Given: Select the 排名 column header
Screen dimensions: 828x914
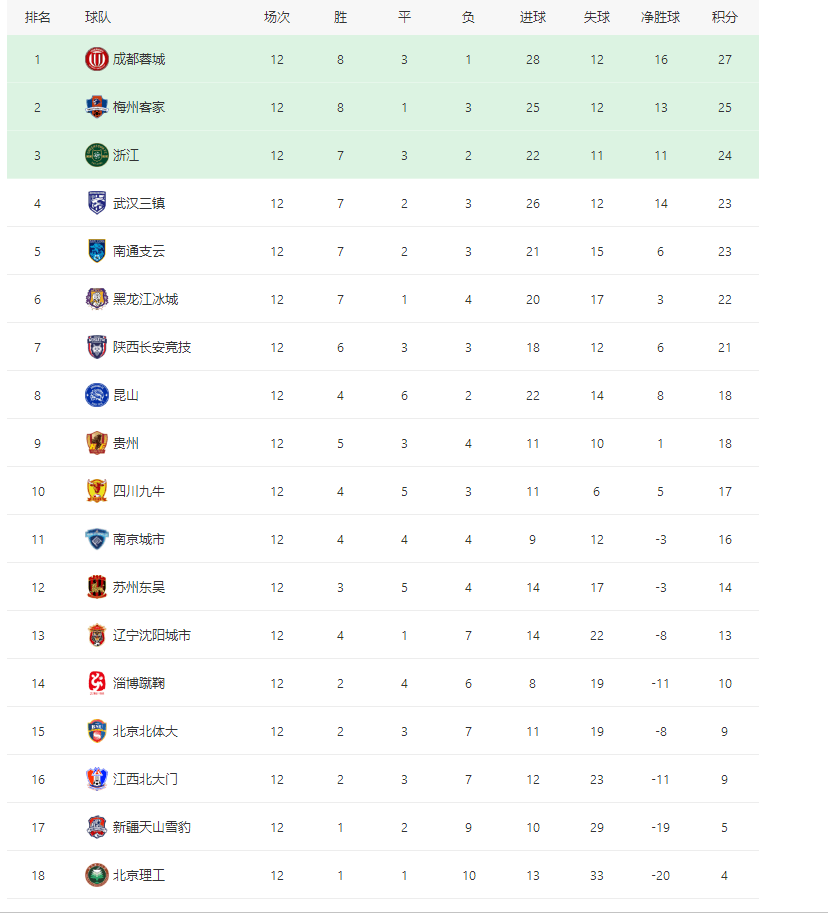Looking at the screenshot, I should (38, 17).
